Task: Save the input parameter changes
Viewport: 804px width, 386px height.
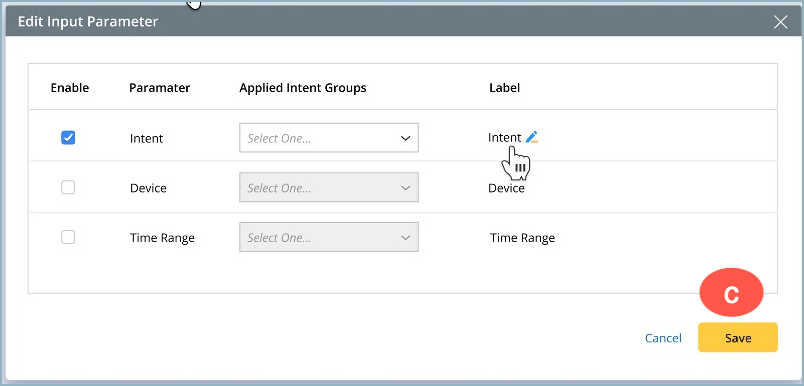Action: pos(738,337)
